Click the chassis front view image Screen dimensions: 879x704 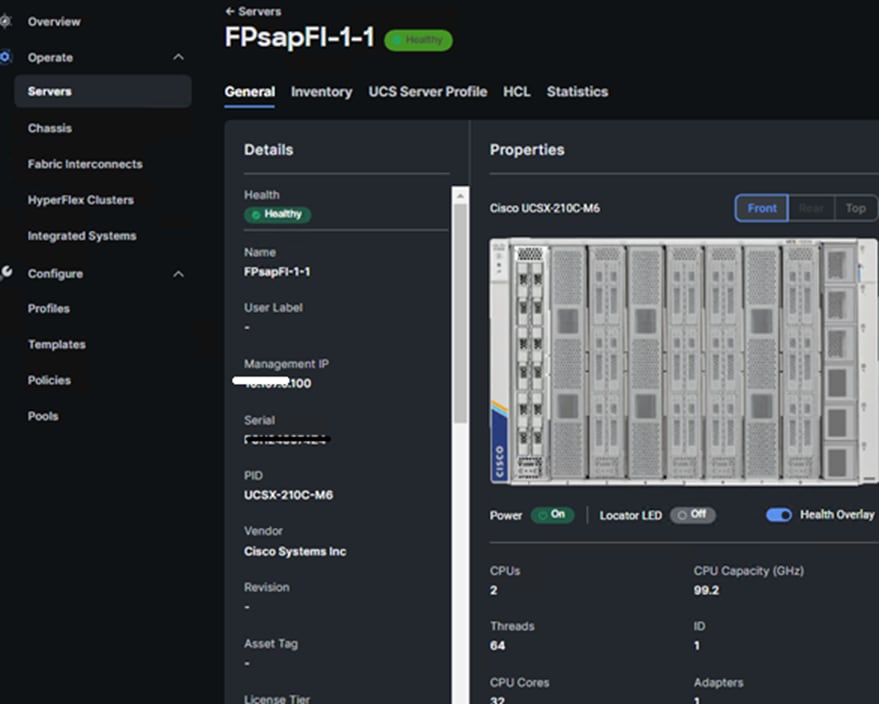point(683,362)
